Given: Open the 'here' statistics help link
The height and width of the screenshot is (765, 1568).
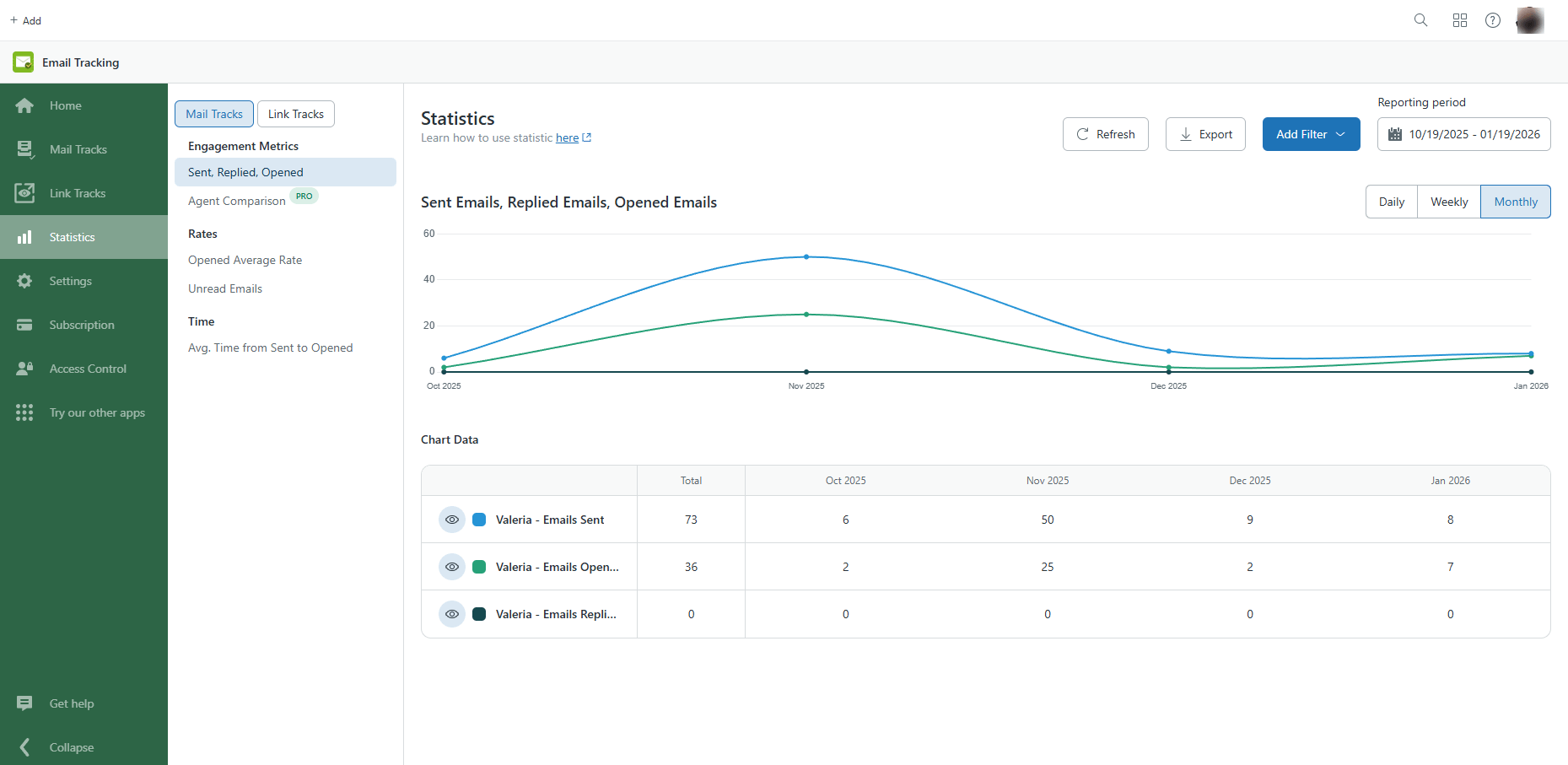Looking at the screenshot, I should (x=567, y=138).
